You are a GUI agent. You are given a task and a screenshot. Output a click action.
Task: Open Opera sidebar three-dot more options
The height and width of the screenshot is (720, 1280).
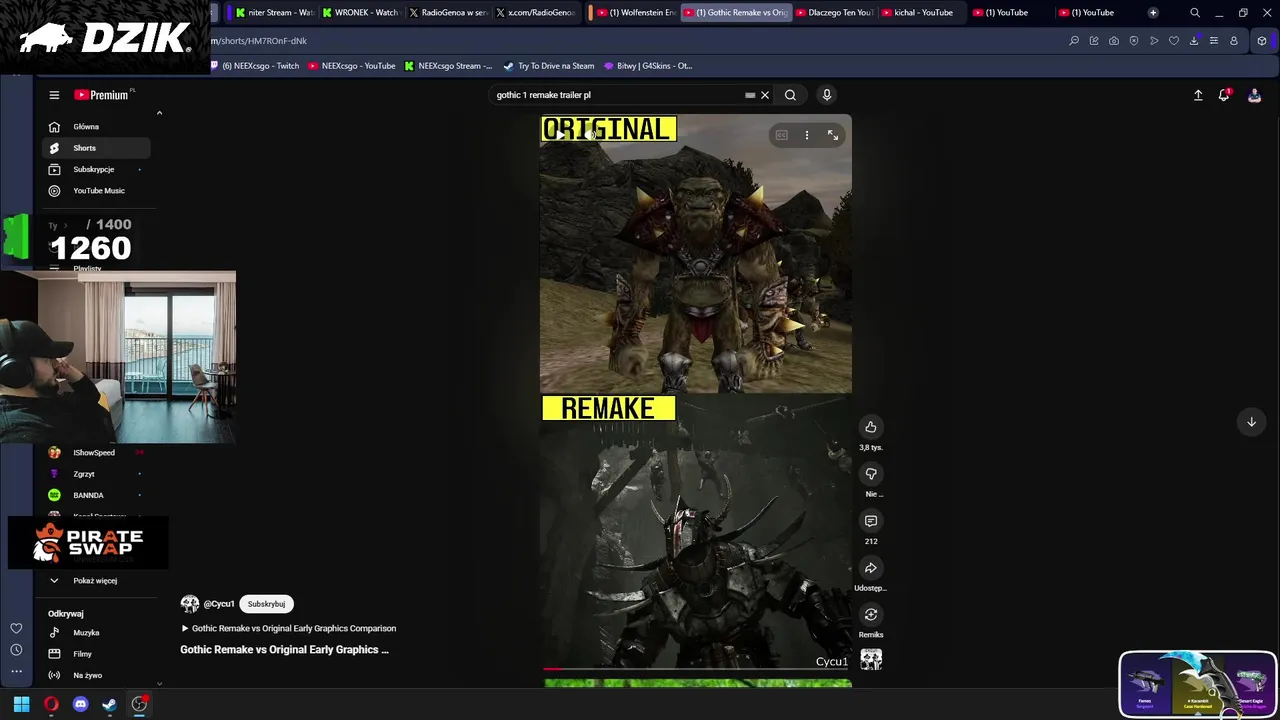16,671
